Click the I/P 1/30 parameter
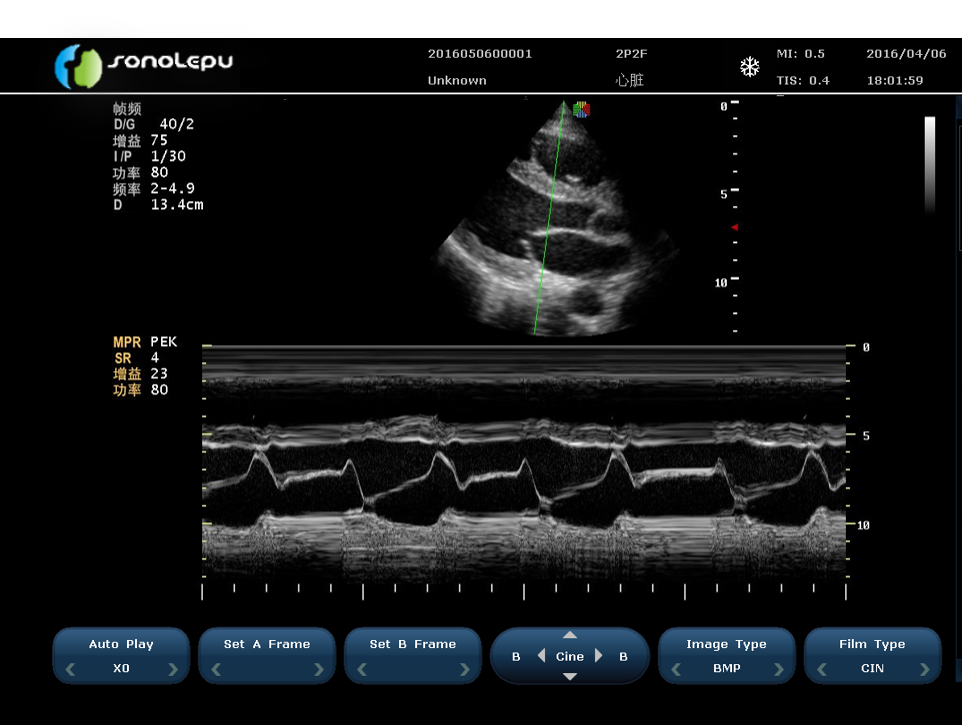 (x=149, y=156)
